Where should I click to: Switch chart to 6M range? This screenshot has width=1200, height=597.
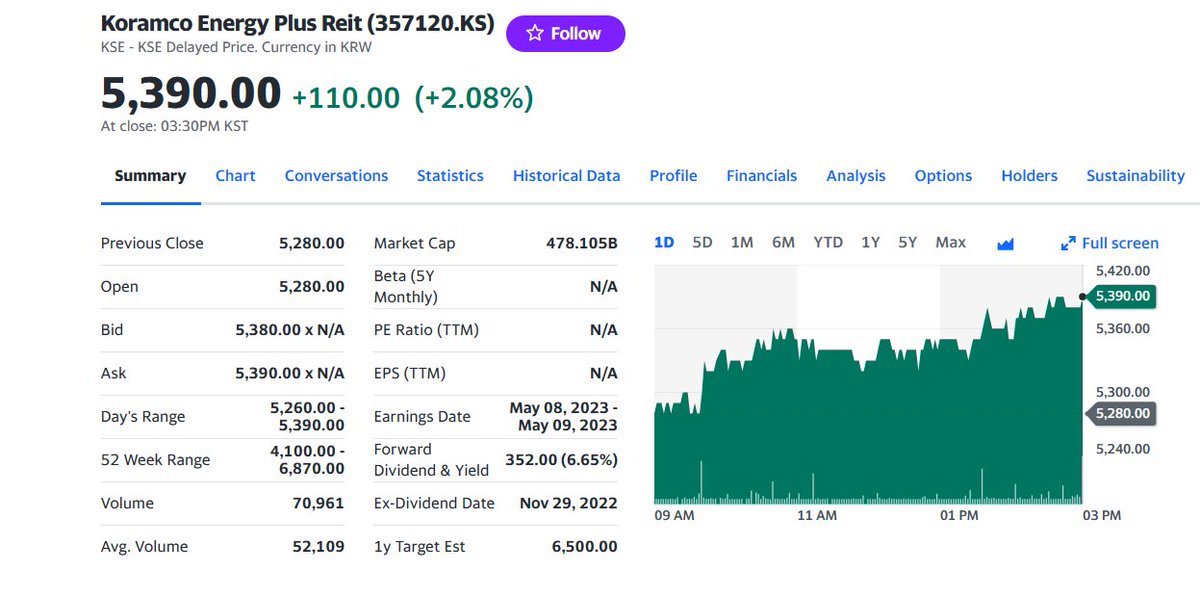point(783,242)
